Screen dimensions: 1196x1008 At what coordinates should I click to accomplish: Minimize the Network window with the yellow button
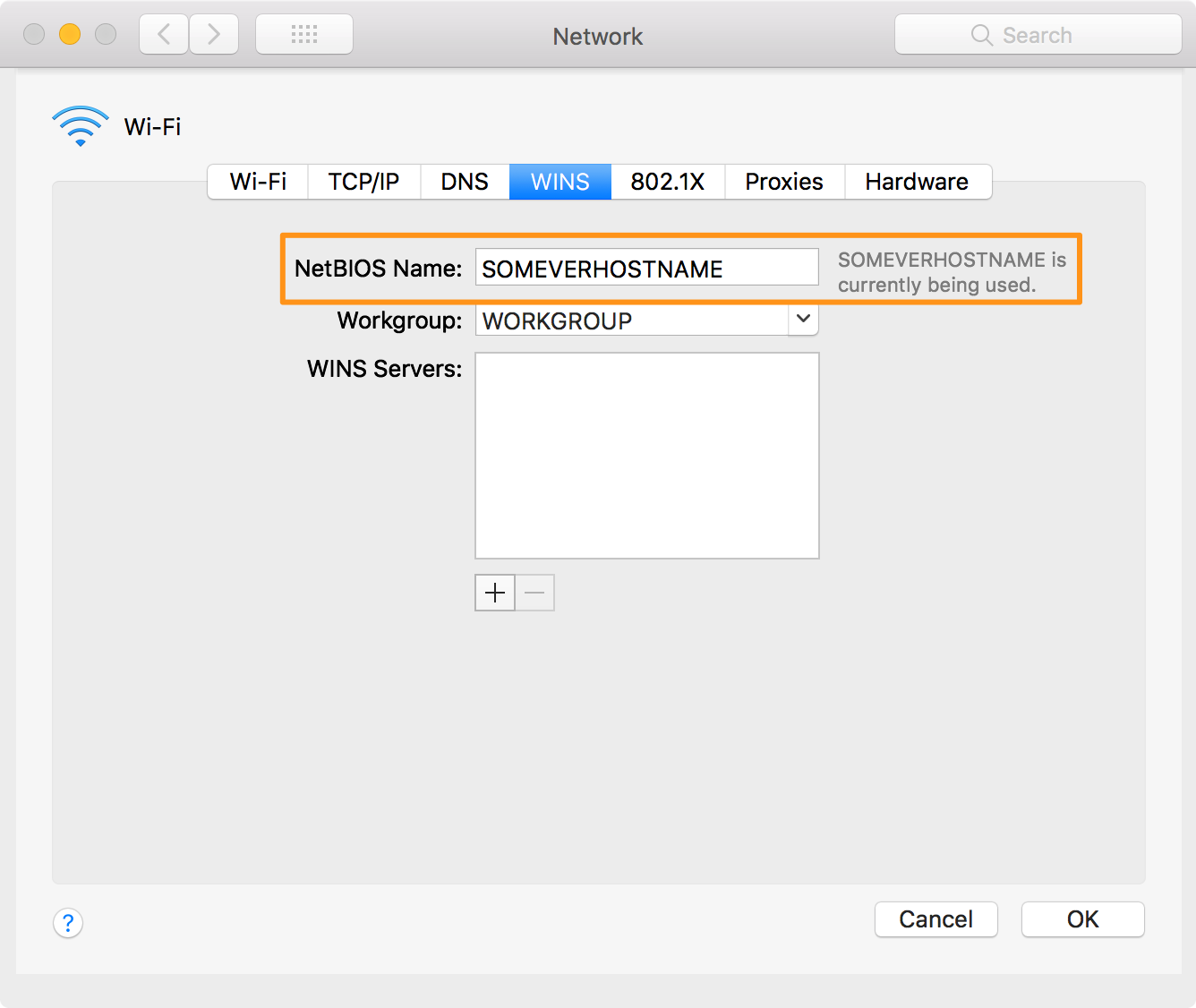coord(70,34)
